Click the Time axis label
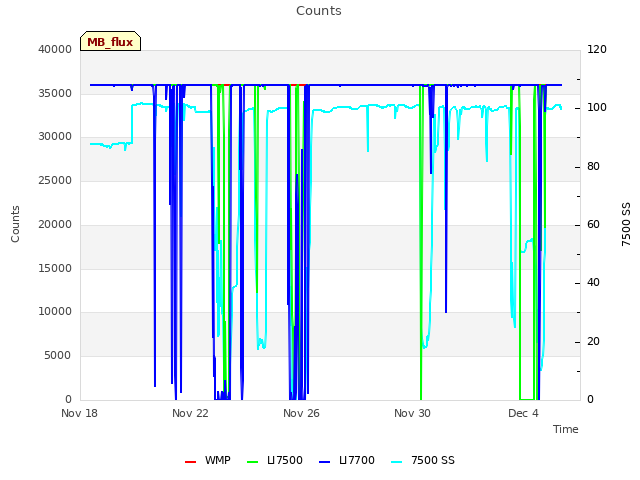 [566, 429]
